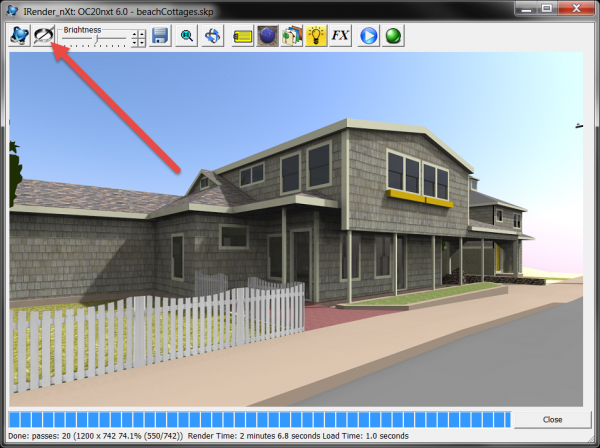Screen dimensions: 600x448
Task: Click the refresh view icon under arrow
Action: [44, 37]
